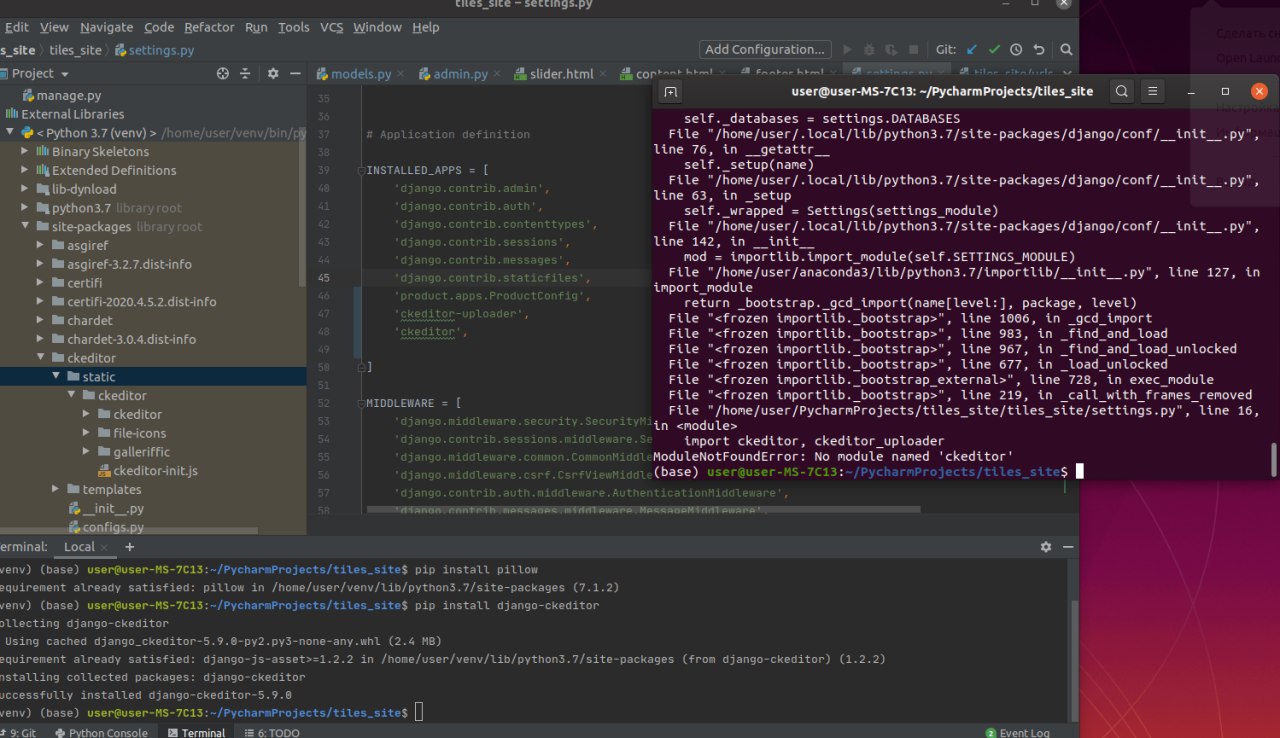Expand the Extended Definitions node
Viewport: 1280px width, 738px height.
(26, 170)
